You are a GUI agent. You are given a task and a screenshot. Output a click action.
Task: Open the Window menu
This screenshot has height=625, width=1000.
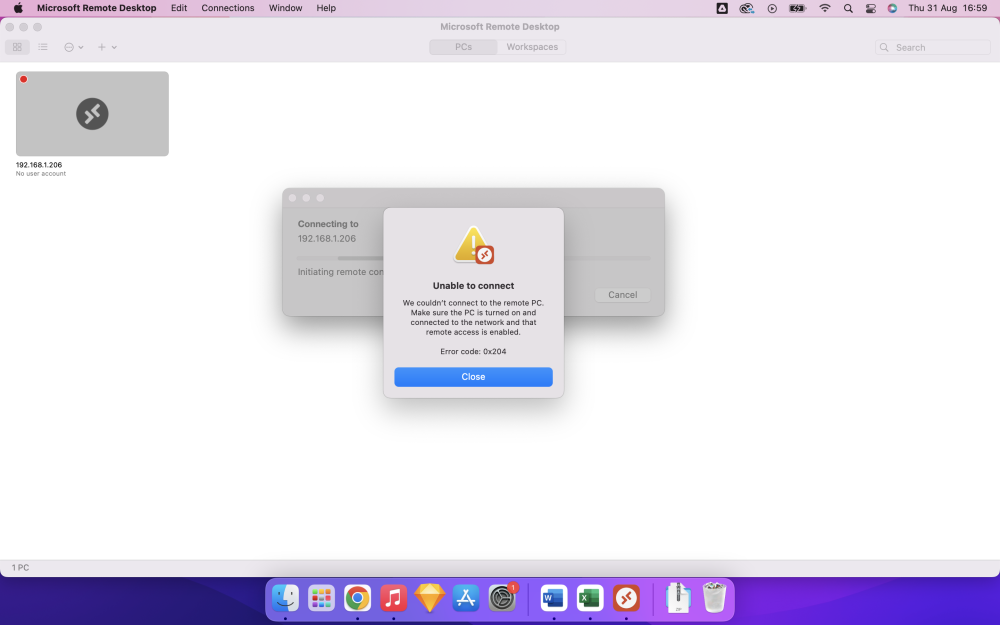[x=285, y=8]
